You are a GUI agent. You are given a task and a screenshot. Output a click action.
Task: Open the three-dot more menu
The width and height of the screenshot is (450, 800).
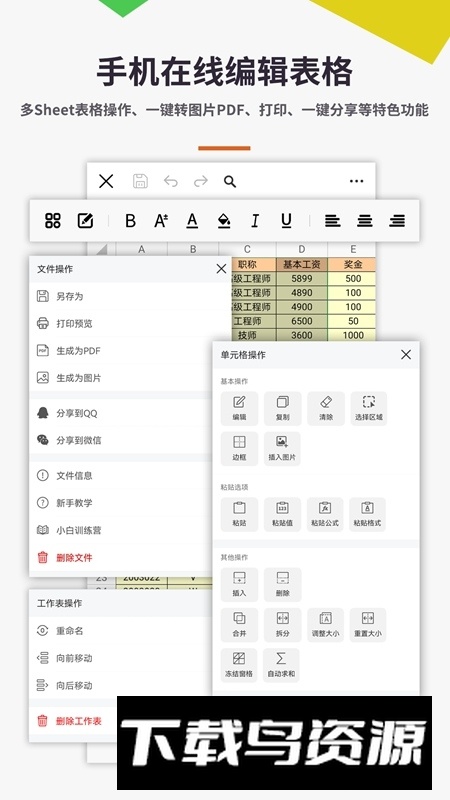[357, 181]
